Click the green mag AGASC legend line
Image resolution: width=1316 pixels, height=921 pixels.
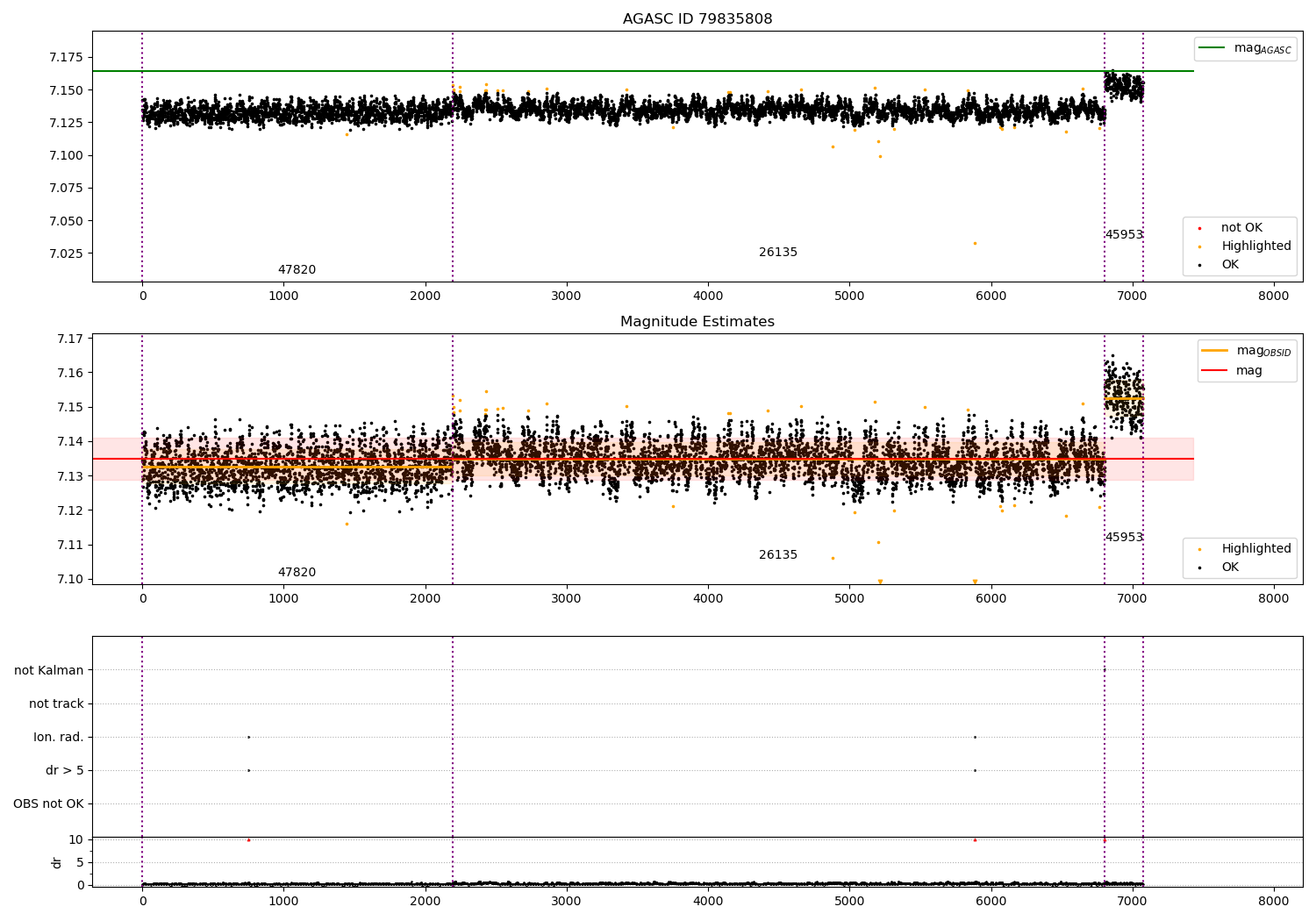tap(1212, 48)
